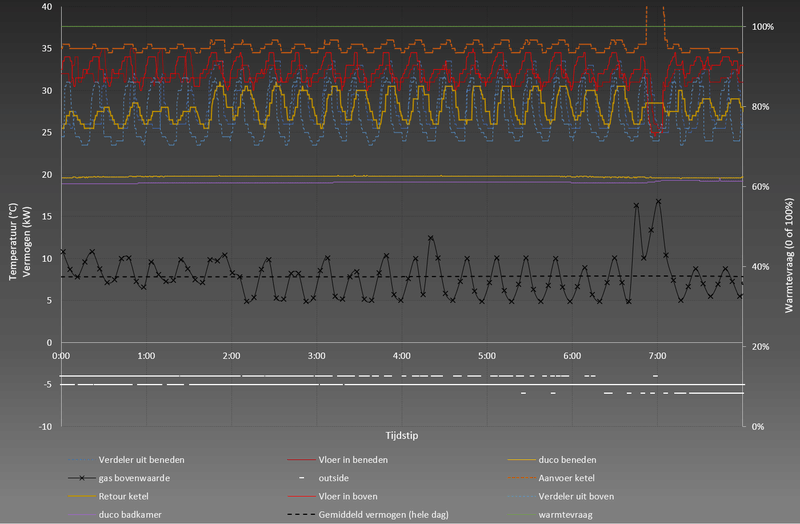The width and height of the screenshot is (800, 524).
Task: Click the 4:00 time axis label
Action: point(402,356)
